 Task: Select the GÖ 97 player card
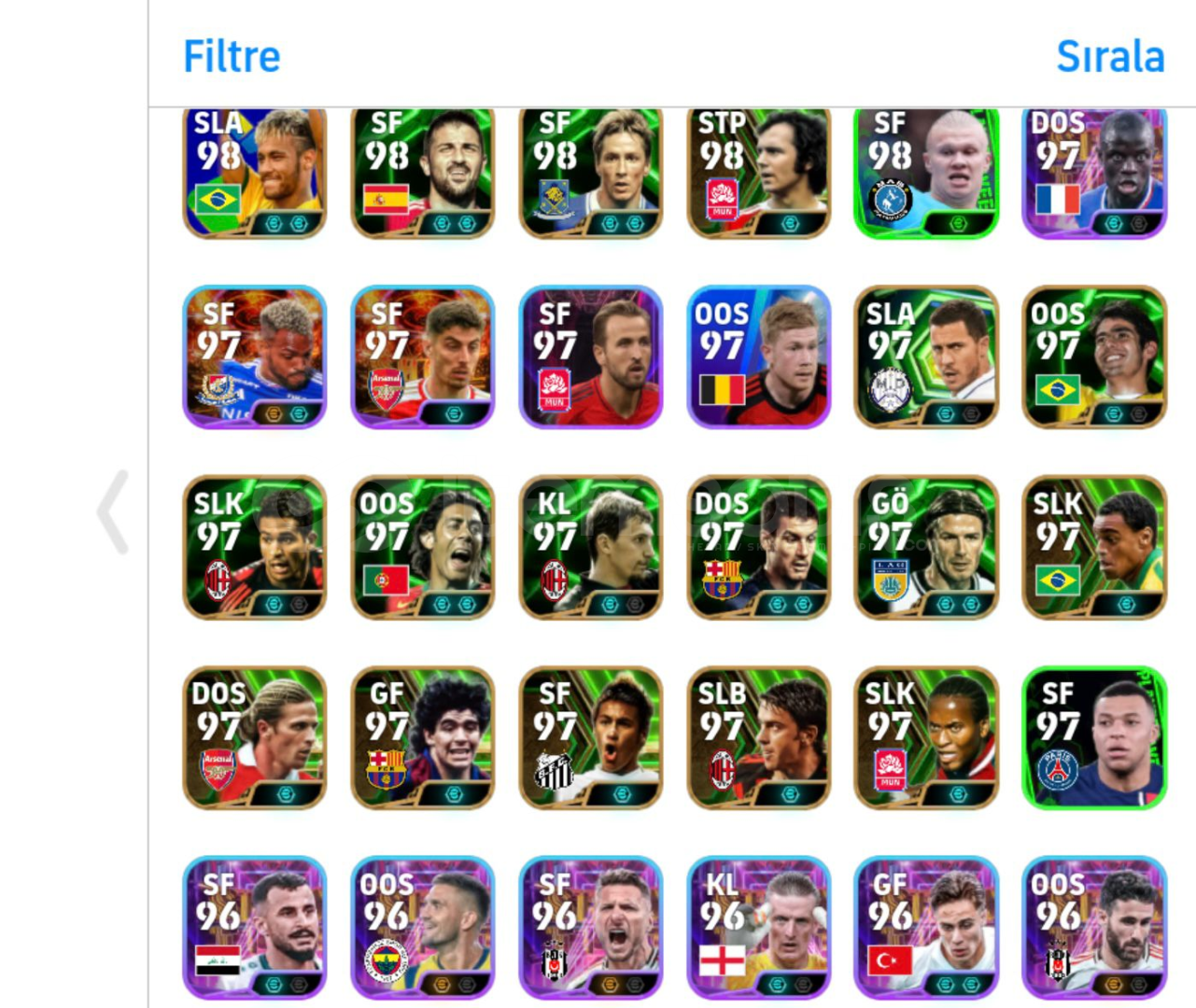[926, 548]
